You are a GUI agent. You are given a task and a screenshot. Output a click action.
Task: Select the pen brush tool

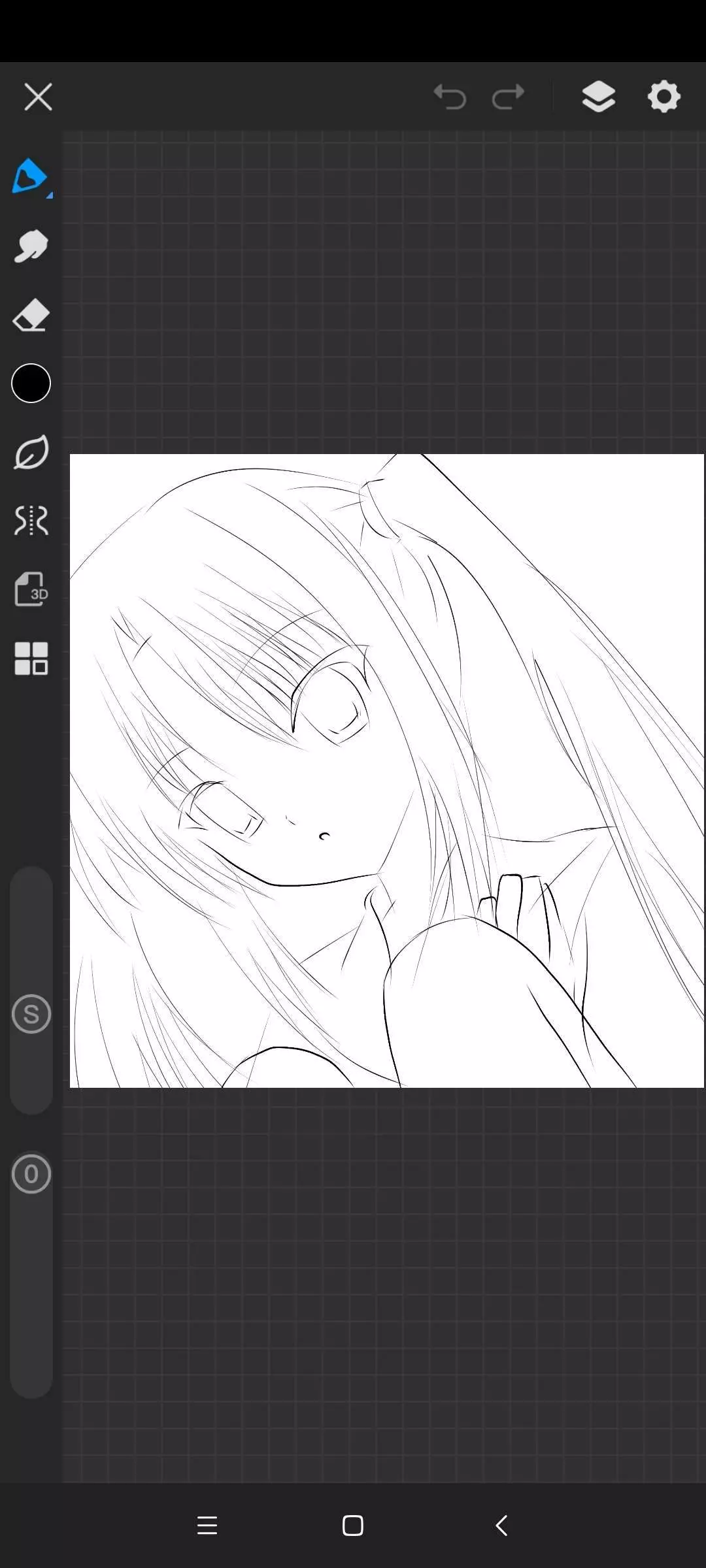point(29,176)
